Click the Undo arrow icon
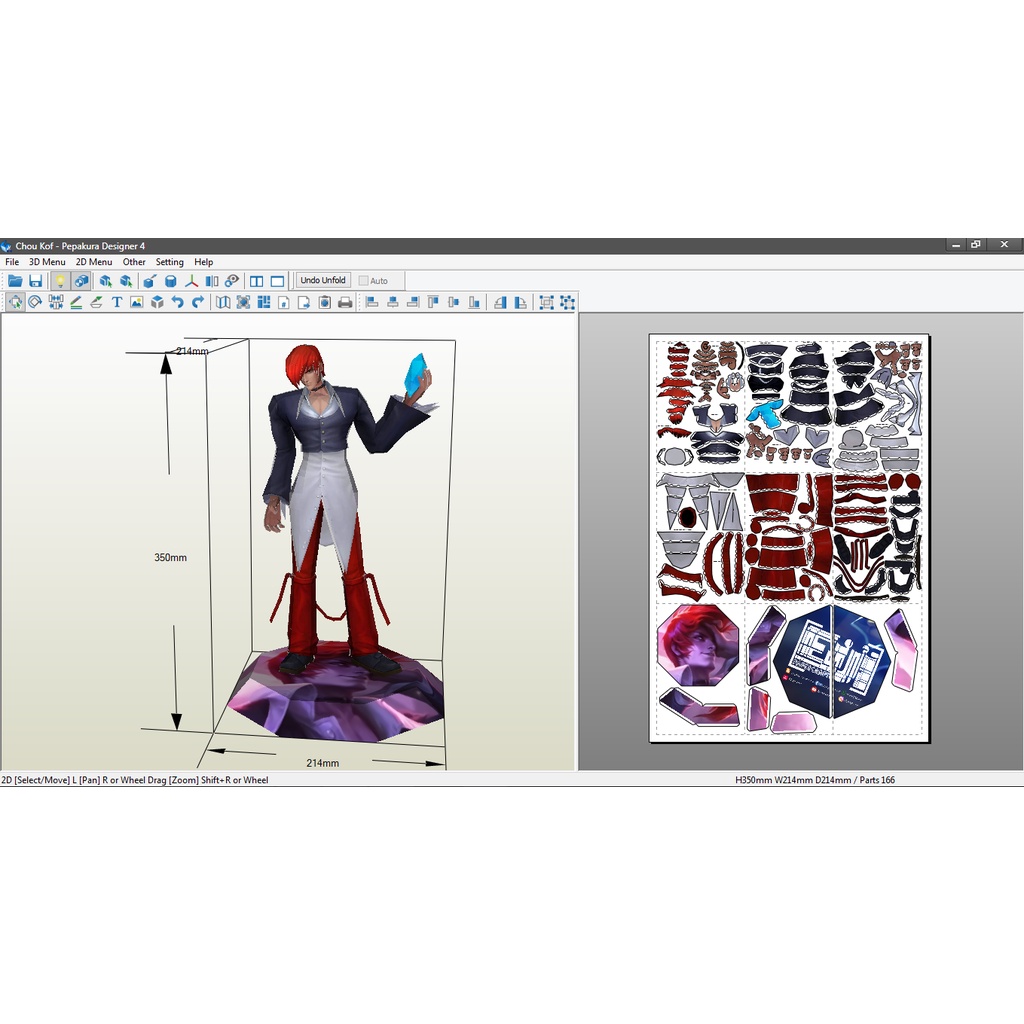The image size is (1024, 1024). (179, 302)
